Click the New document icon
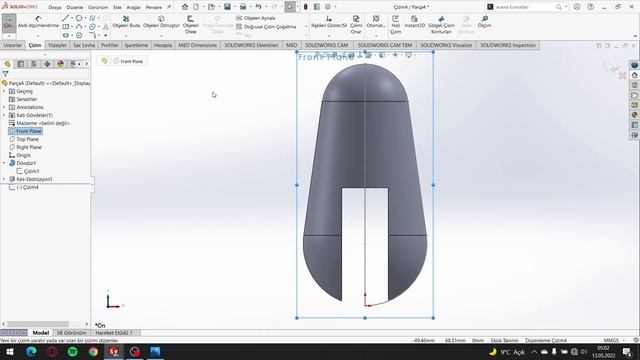 click(x=196, y=7)
